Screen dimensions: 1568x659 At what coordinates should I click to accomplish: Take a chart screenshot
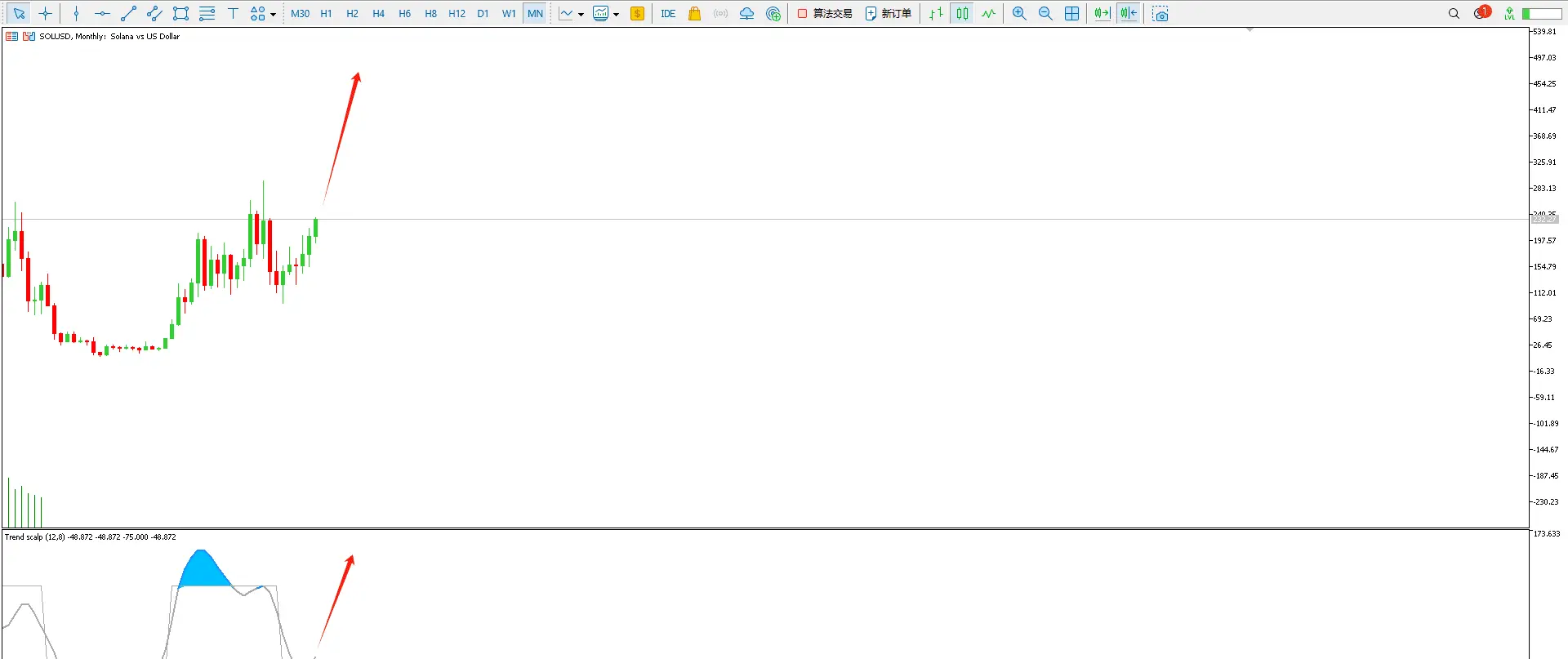(x=1160, y=13)
